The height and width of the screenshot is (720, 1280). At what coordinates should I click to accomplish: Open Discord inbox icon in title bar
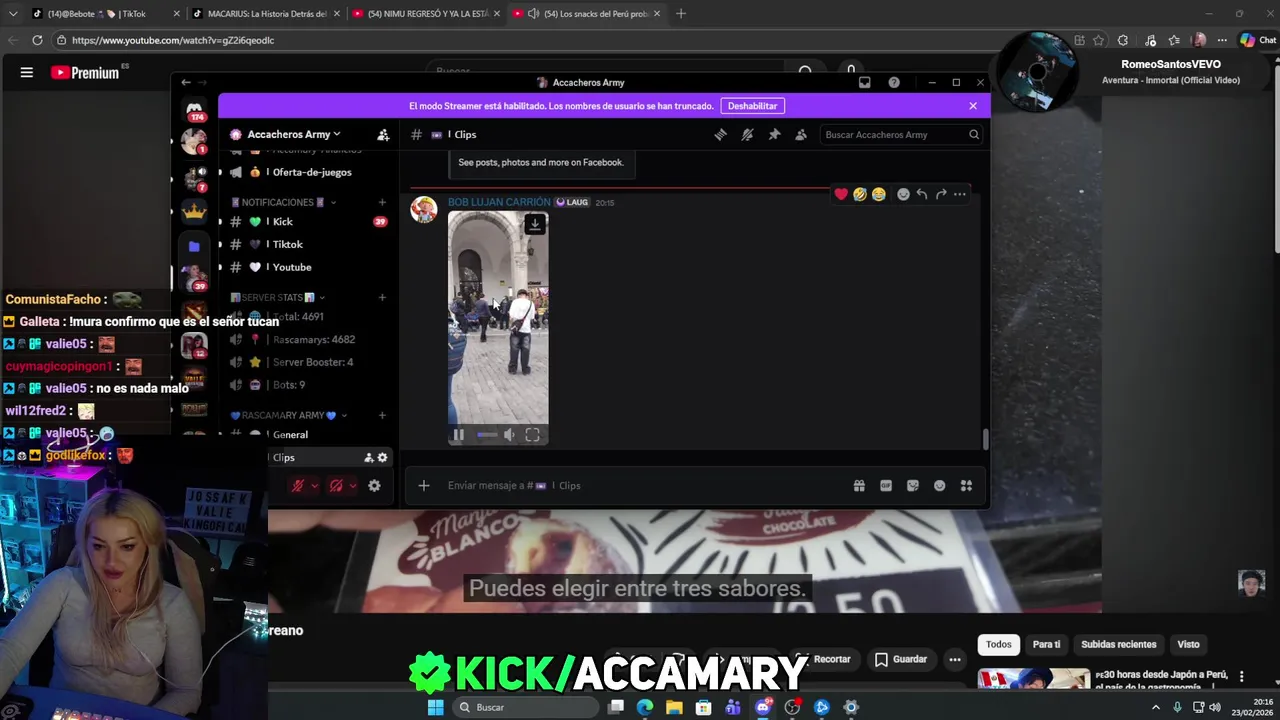pos(865,82)
